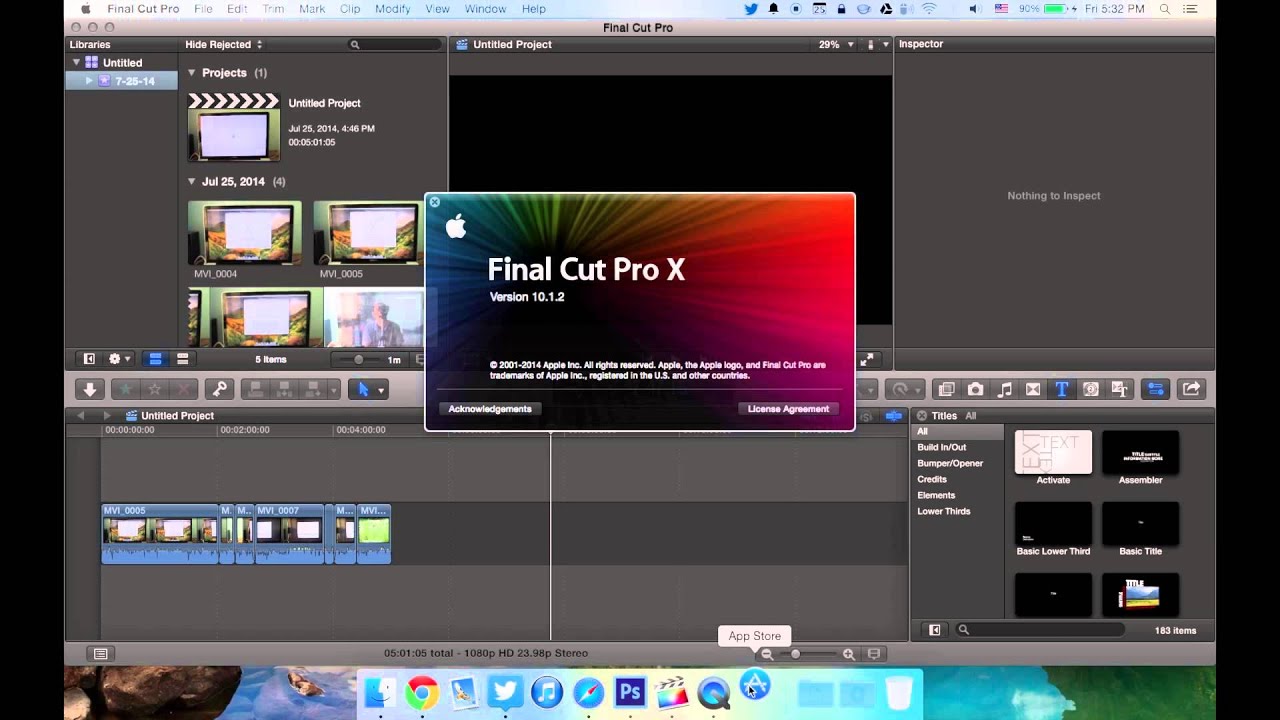Toggle the Inspector panel sliders button
Image resolution: width=1280 pixels, height=720 pixels.
point(1155,389)
